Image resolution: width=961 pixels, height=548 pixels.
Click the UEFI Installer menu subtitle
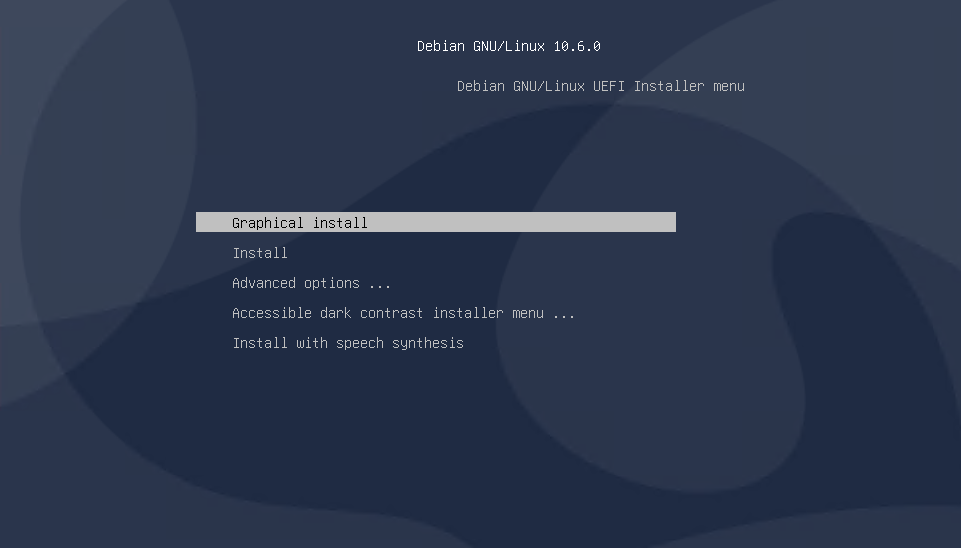pyautogui.click(x=601, y=86)
